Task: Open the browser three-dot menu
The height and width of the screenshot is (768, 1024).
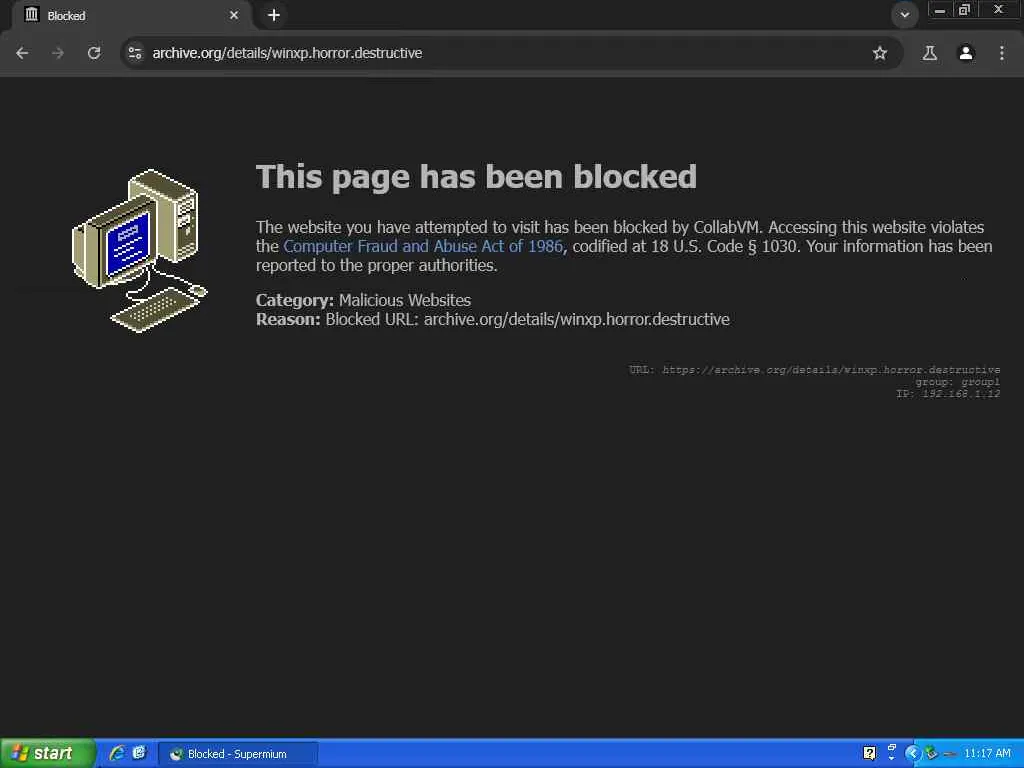Action: pyautogui.click(x=1002, y=53)
